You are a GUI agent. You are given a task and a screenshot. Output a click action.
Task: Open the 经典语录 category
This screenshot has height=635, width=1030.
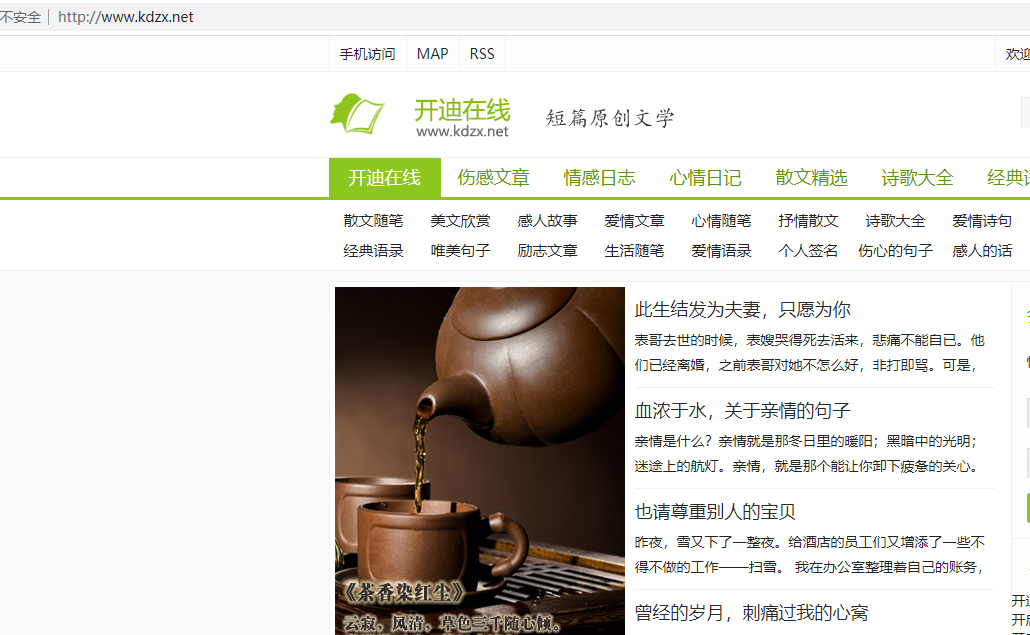(x=372, y=251)
